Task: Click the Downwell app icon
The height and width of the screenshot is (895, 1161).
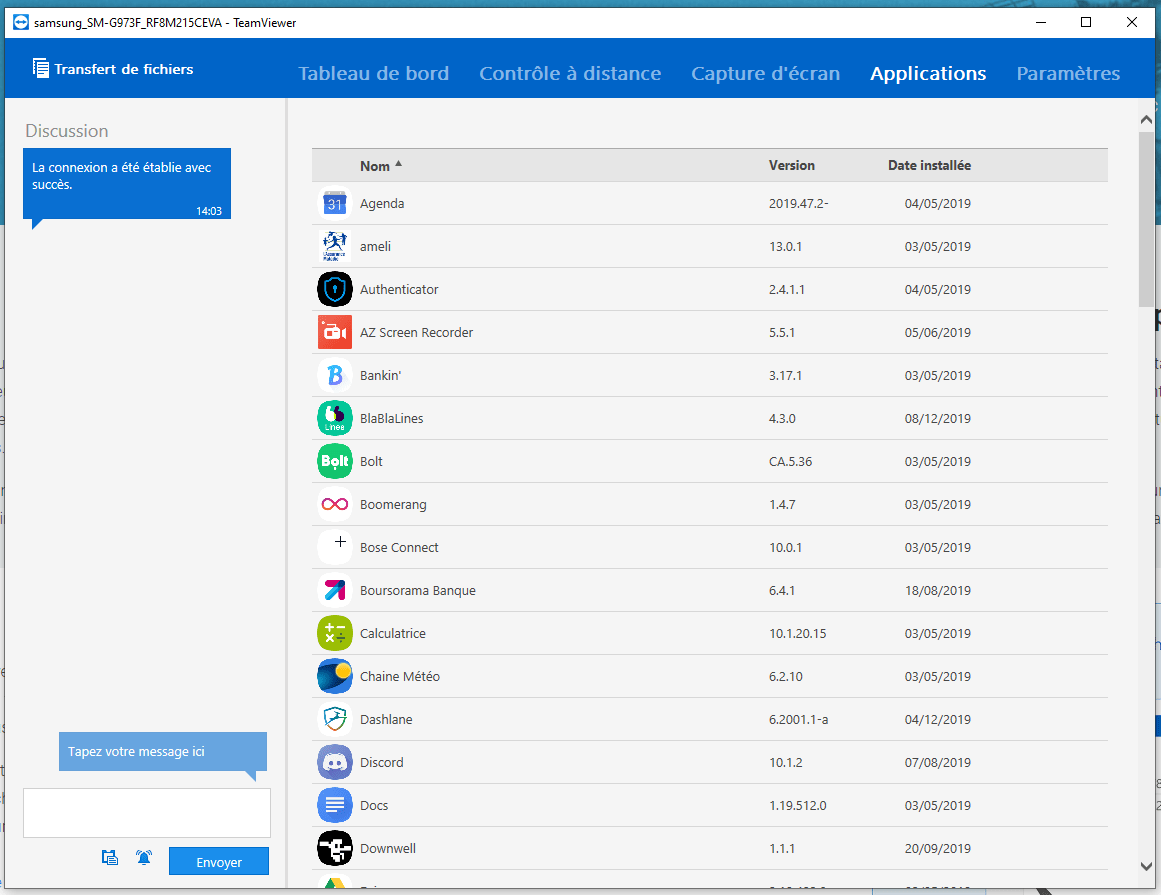Action: pyautogui.click(x=335, y=848)
